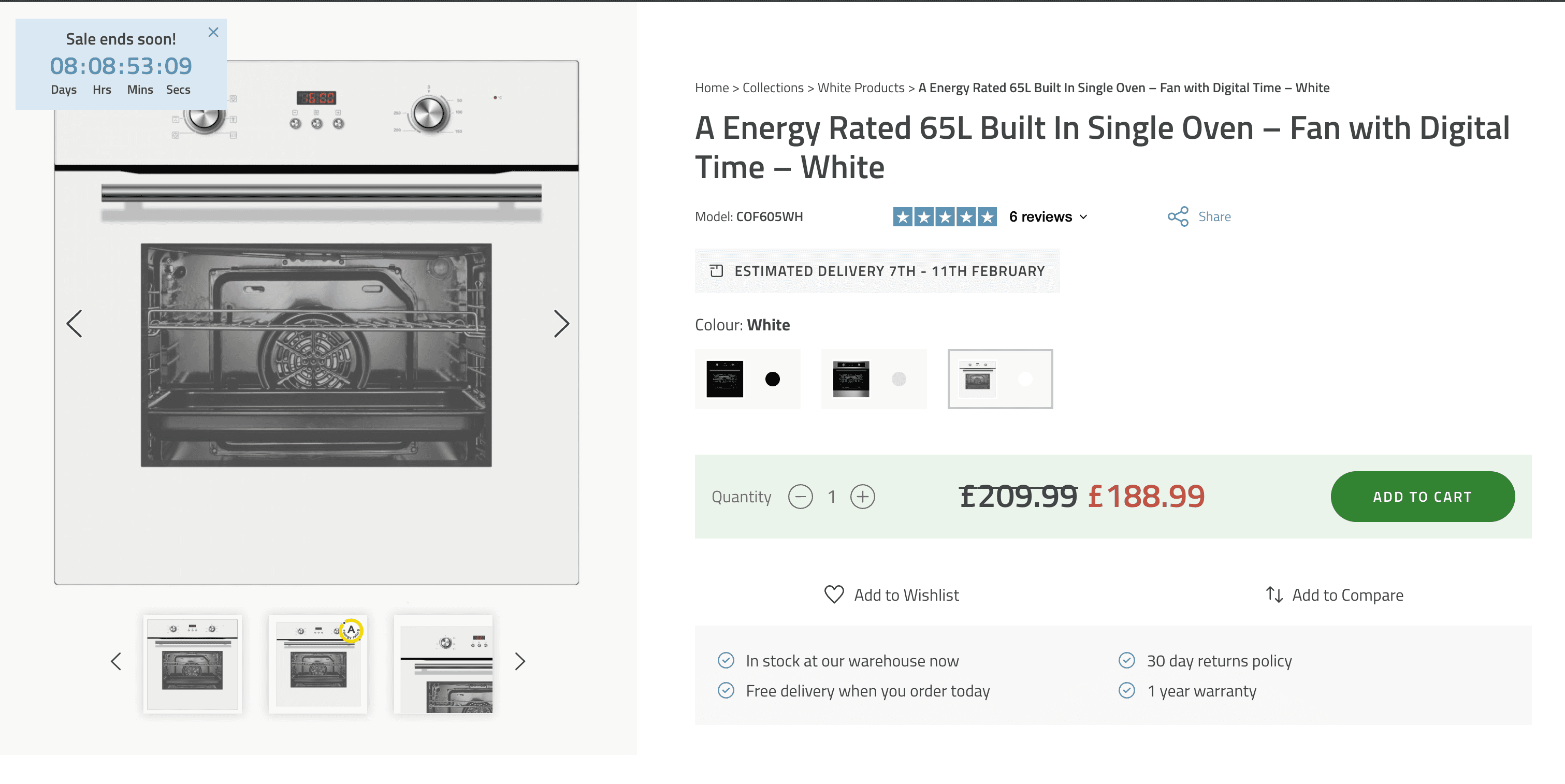Click the left arrow beside the thumbnails
The height and width of the screenshot is (784, 1565).
(x=116, y=661)
